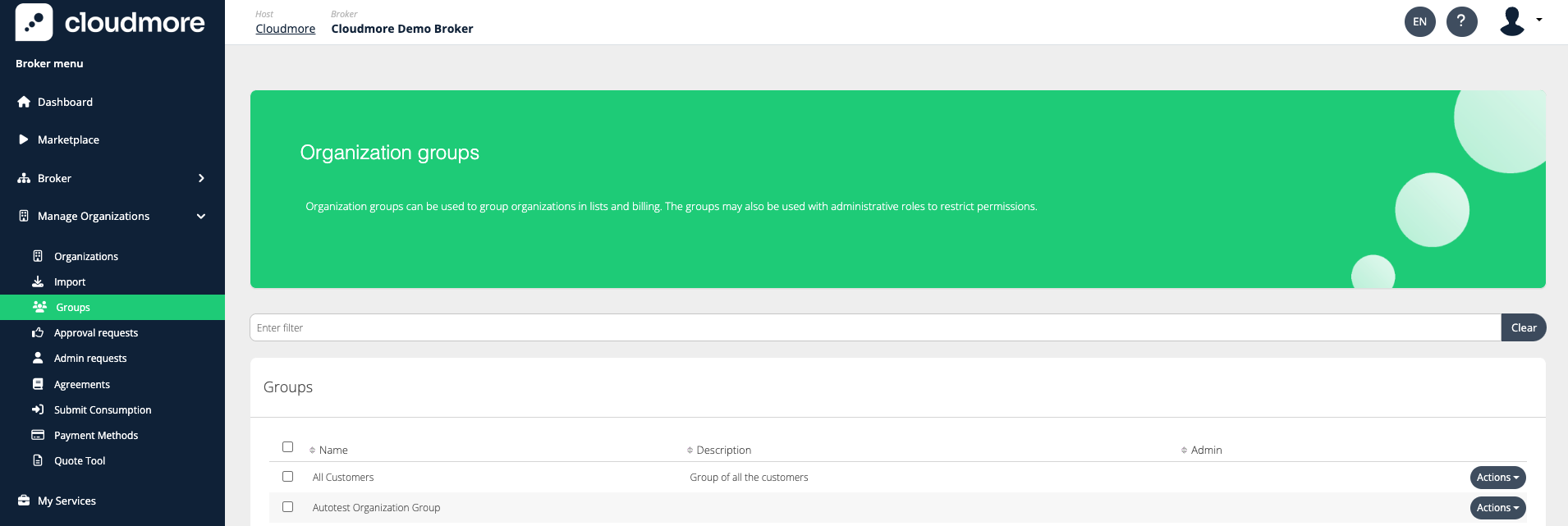The image size is (1568, 526).
Task: Click the Marketplace play icon
Action: tap(24, 140)
